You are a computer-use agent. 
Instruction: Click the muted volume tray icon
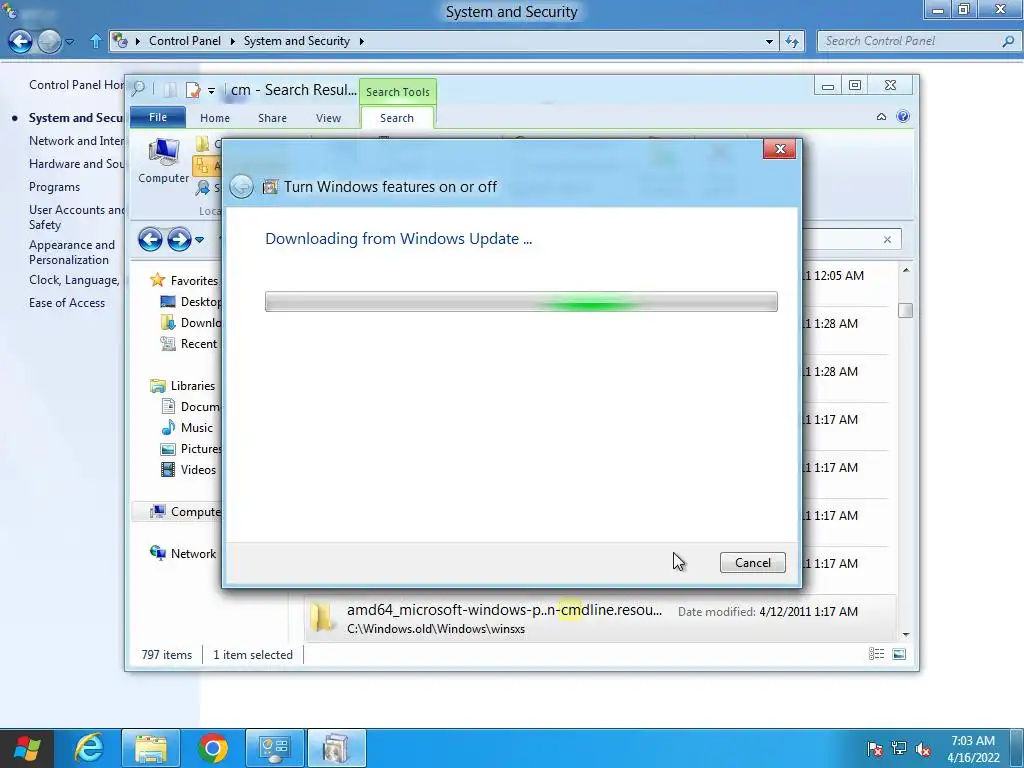pos(923,748)
